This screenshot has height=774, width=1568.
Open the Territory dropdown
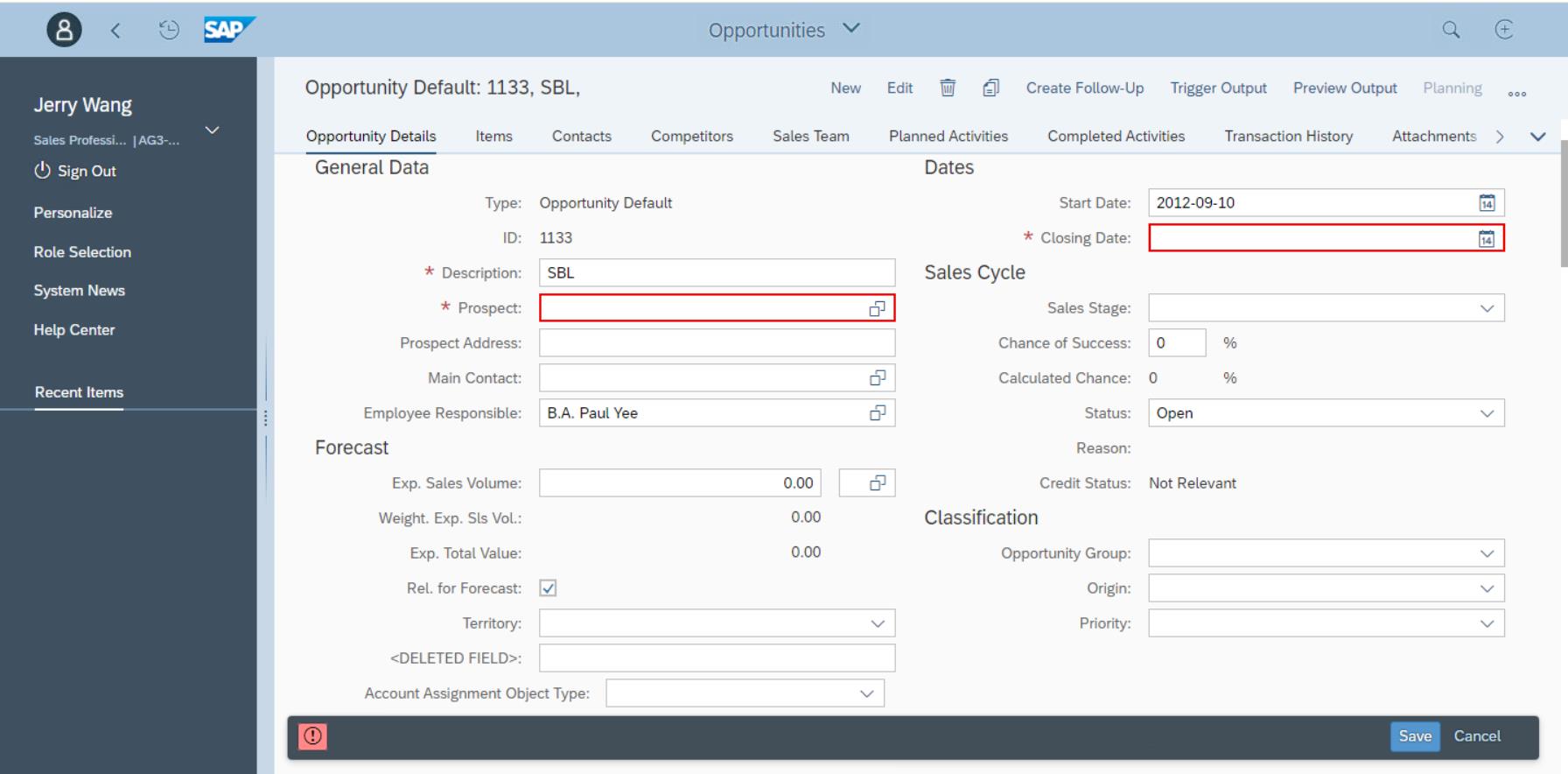coord(878,623)
